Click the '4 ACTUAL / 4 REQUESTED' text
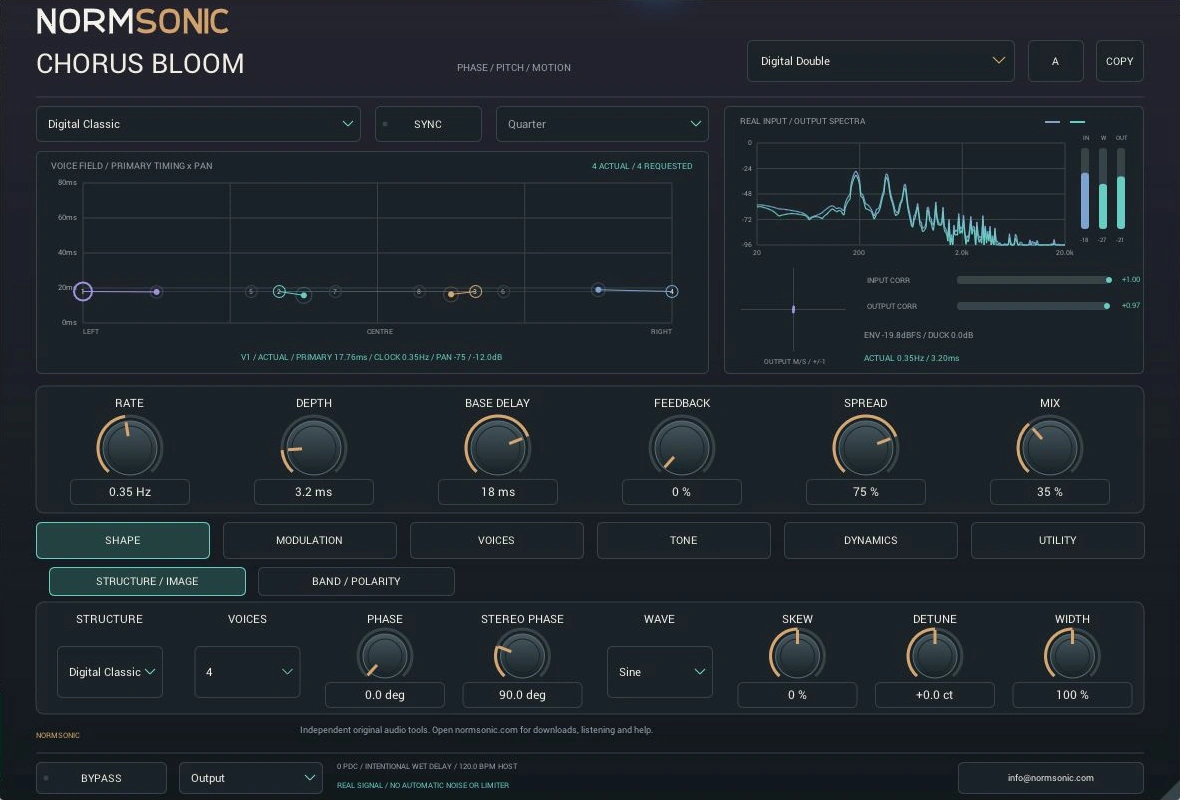The width and height of the screenshot is (1180, 800). click(x=642, y=166)
